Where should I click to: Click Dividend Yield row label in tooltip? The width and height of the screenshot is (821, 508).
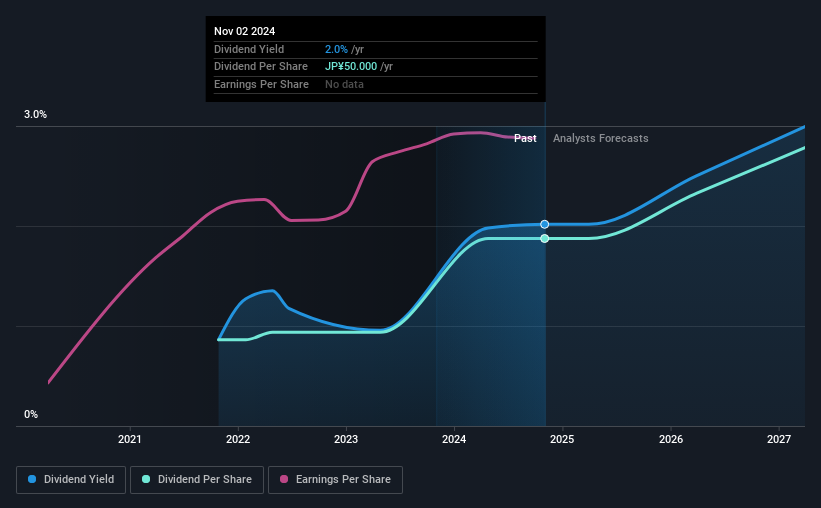click(x=249, y=49)
